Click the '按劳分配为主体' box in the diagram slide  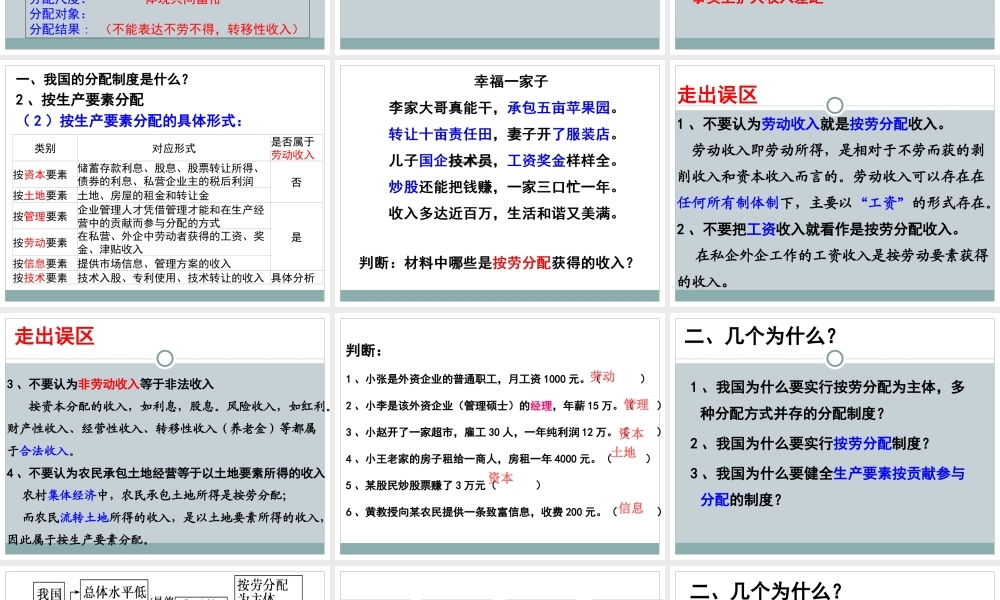coord(268,588)
